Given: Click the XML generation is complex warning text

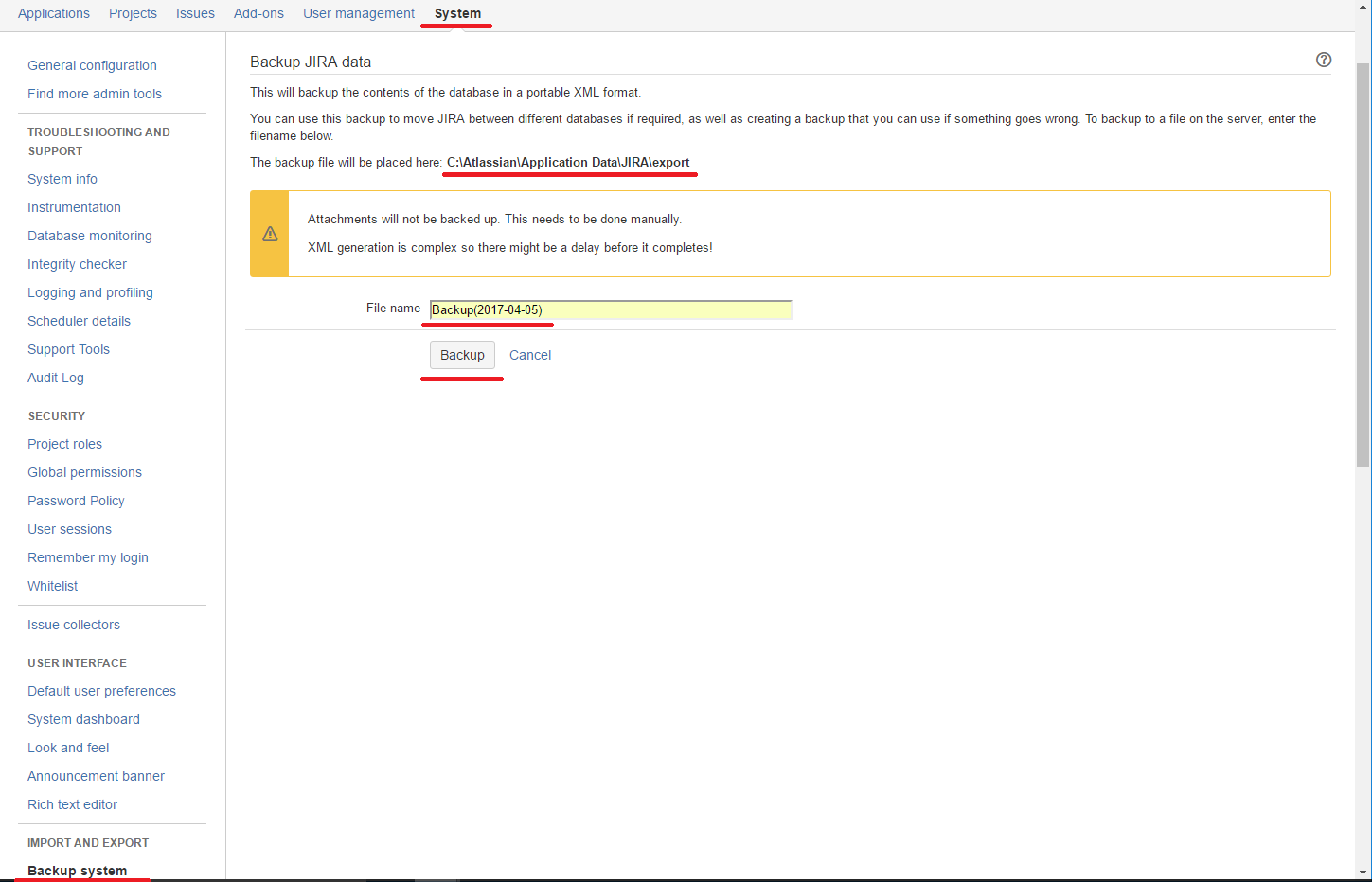Looking at the screenshot, I should pos(510,247).
